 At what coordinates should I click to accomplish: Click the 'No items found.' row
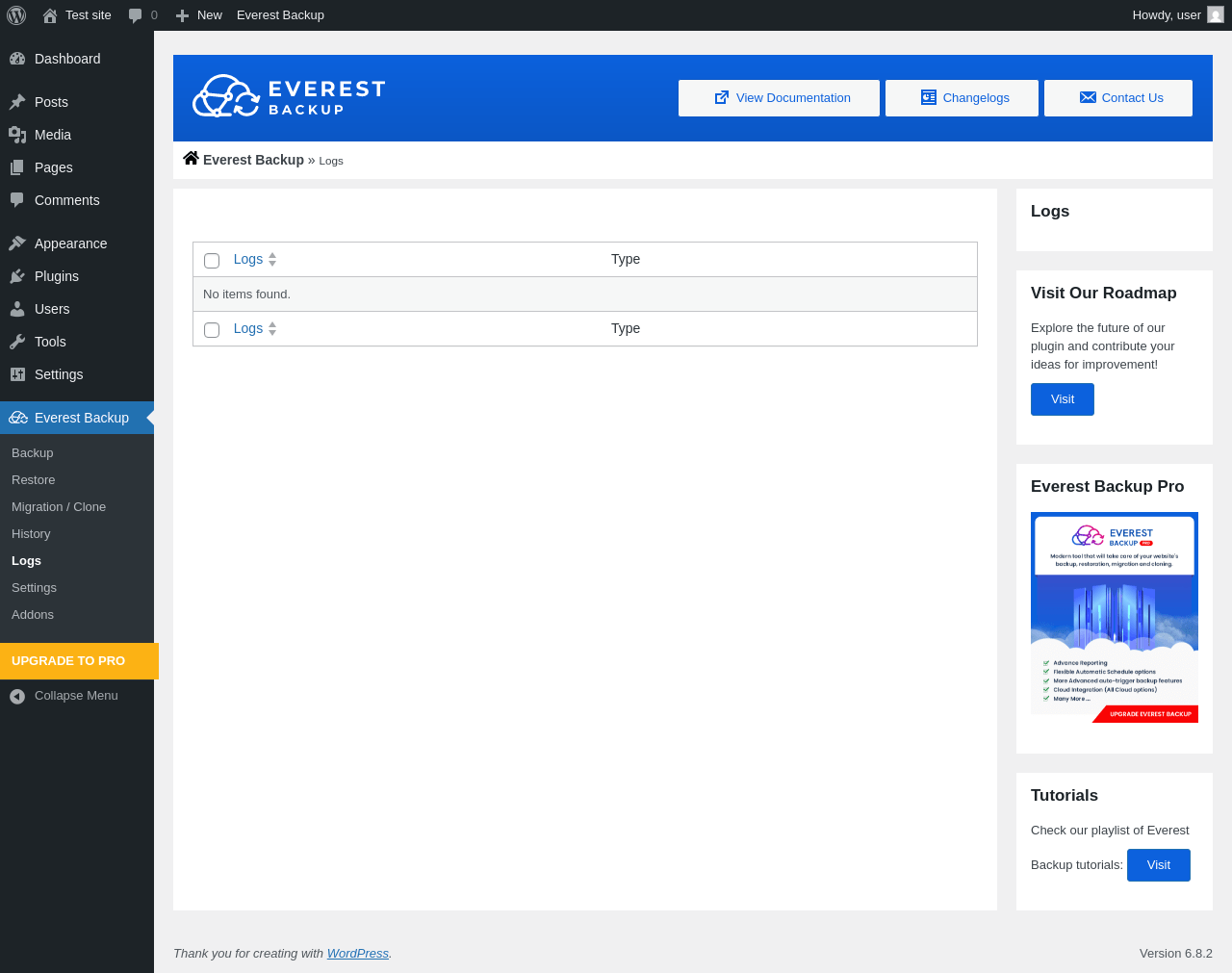585,294
